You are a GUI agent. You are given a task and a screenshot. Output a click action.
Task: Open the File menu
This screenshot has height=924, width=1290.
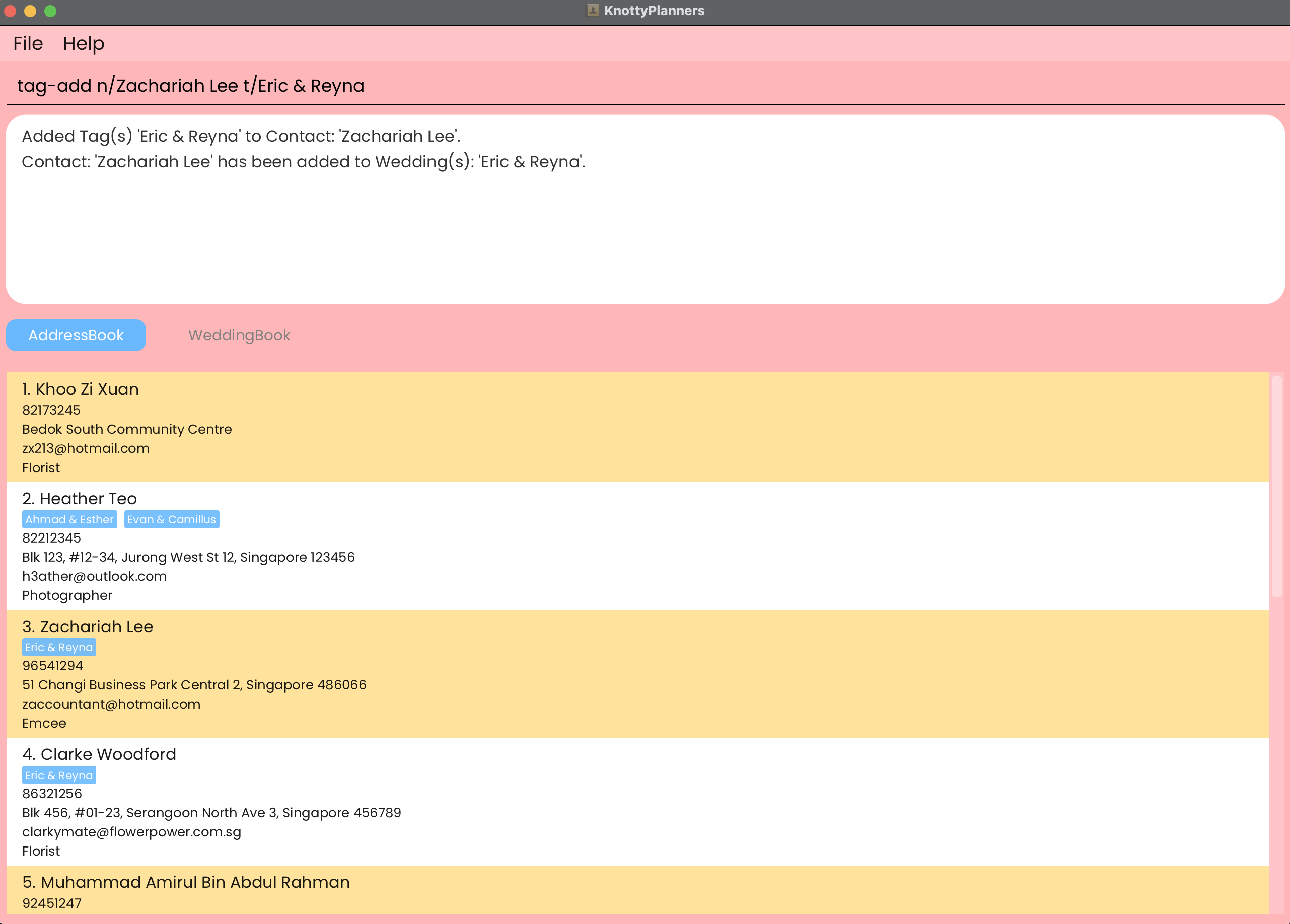[28, 43]
